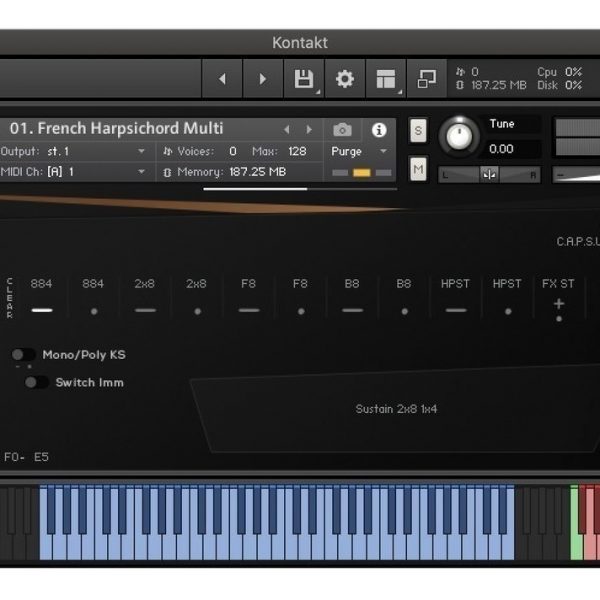The height and width of the screenshot is (600, 600).
Task: Enable second F8 dot articulation
Action: pos(301,311)
